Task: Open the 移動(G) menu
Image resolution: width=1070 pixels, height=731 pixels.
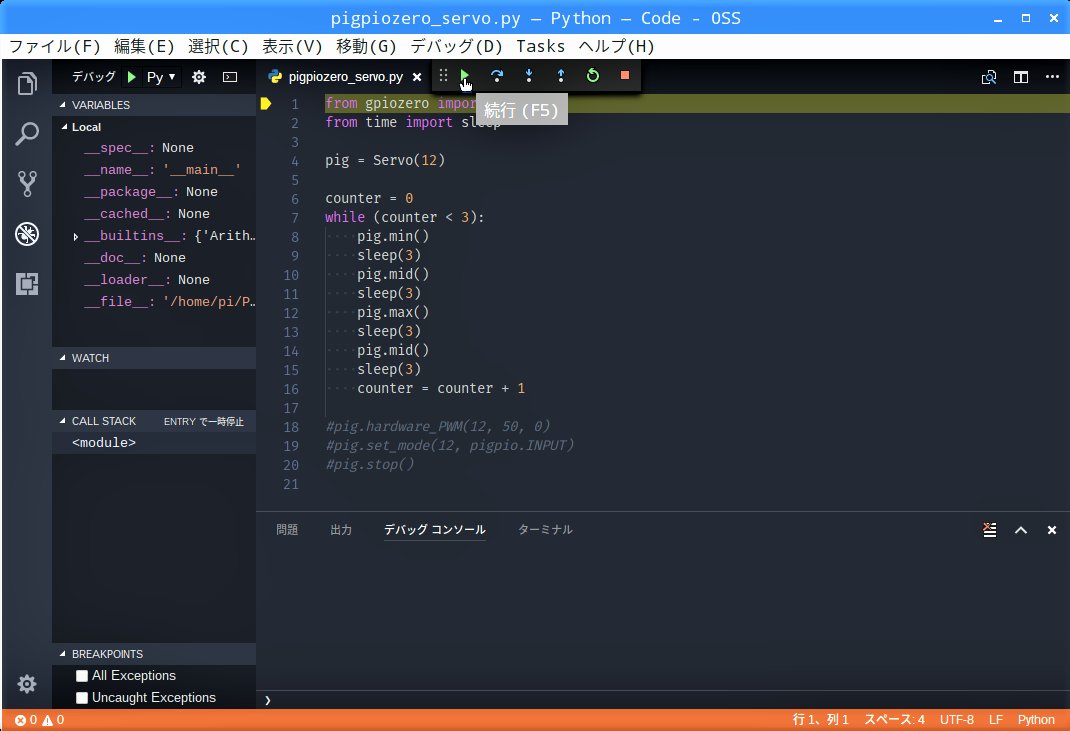Action: click(x=366, y=46)
